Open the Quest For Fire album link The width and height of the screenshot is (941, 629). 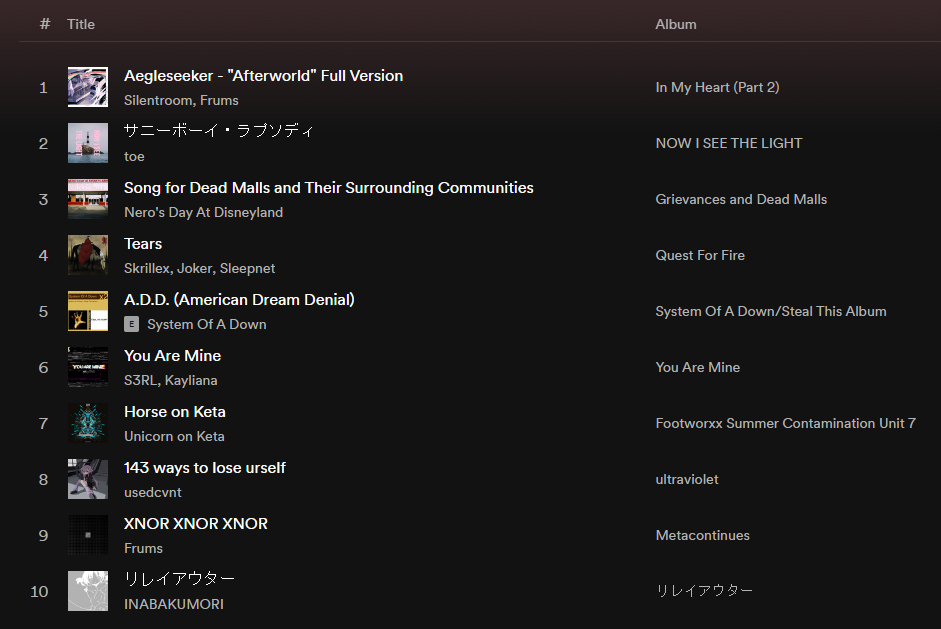pos(700,255)
